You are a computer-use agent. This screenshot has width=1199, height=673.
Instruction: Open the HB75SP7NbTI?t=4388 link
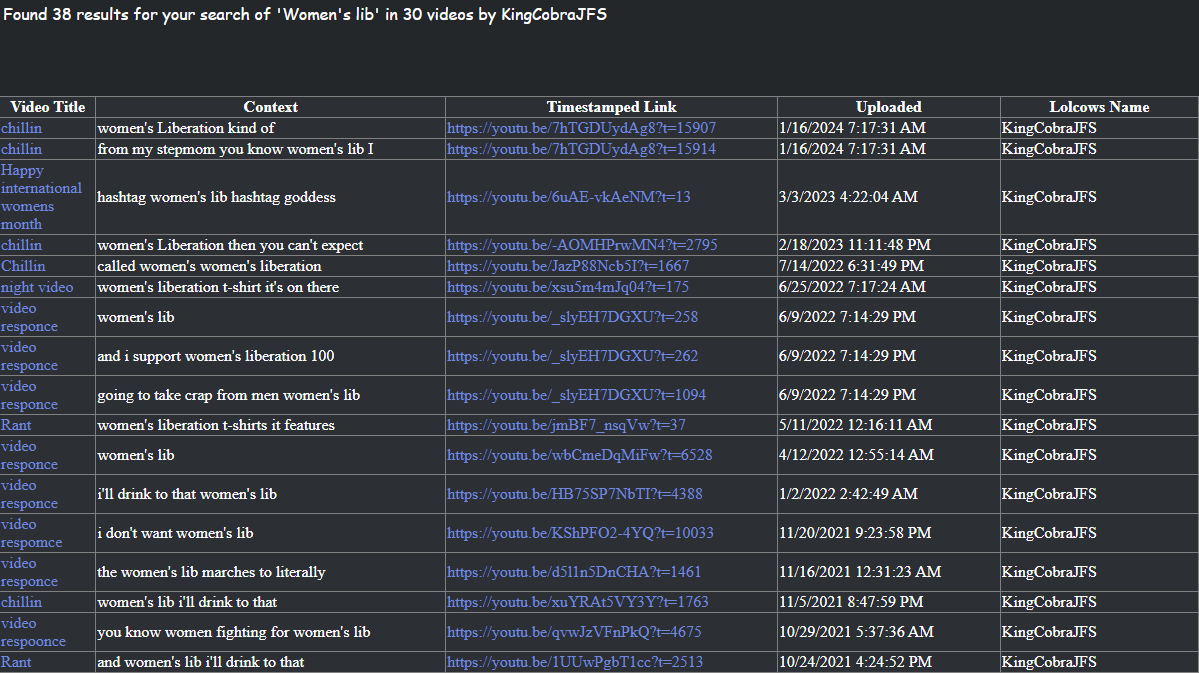click(x=574, y=493)
